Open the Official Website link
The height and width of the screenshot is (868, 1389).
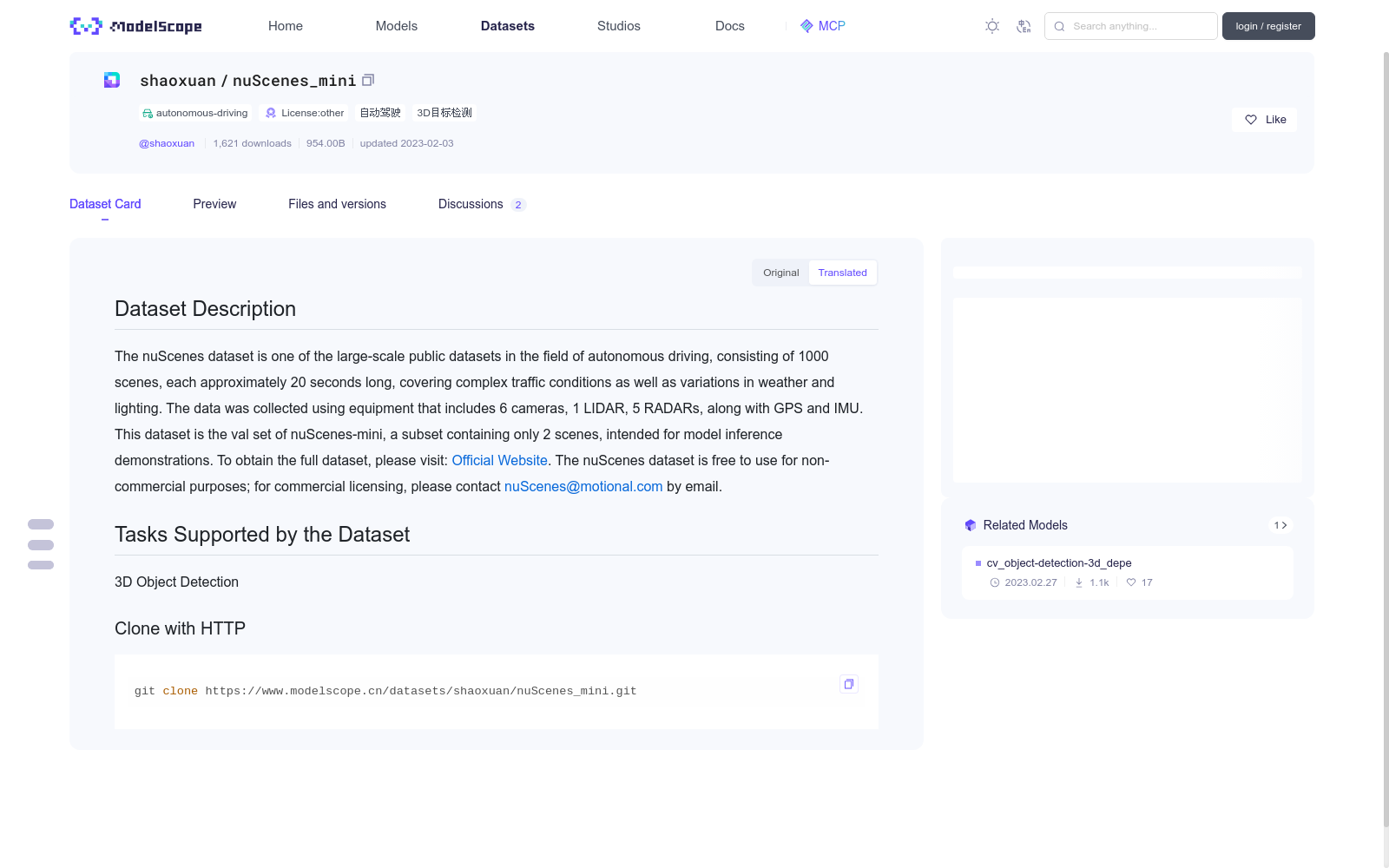pos(499,460)
